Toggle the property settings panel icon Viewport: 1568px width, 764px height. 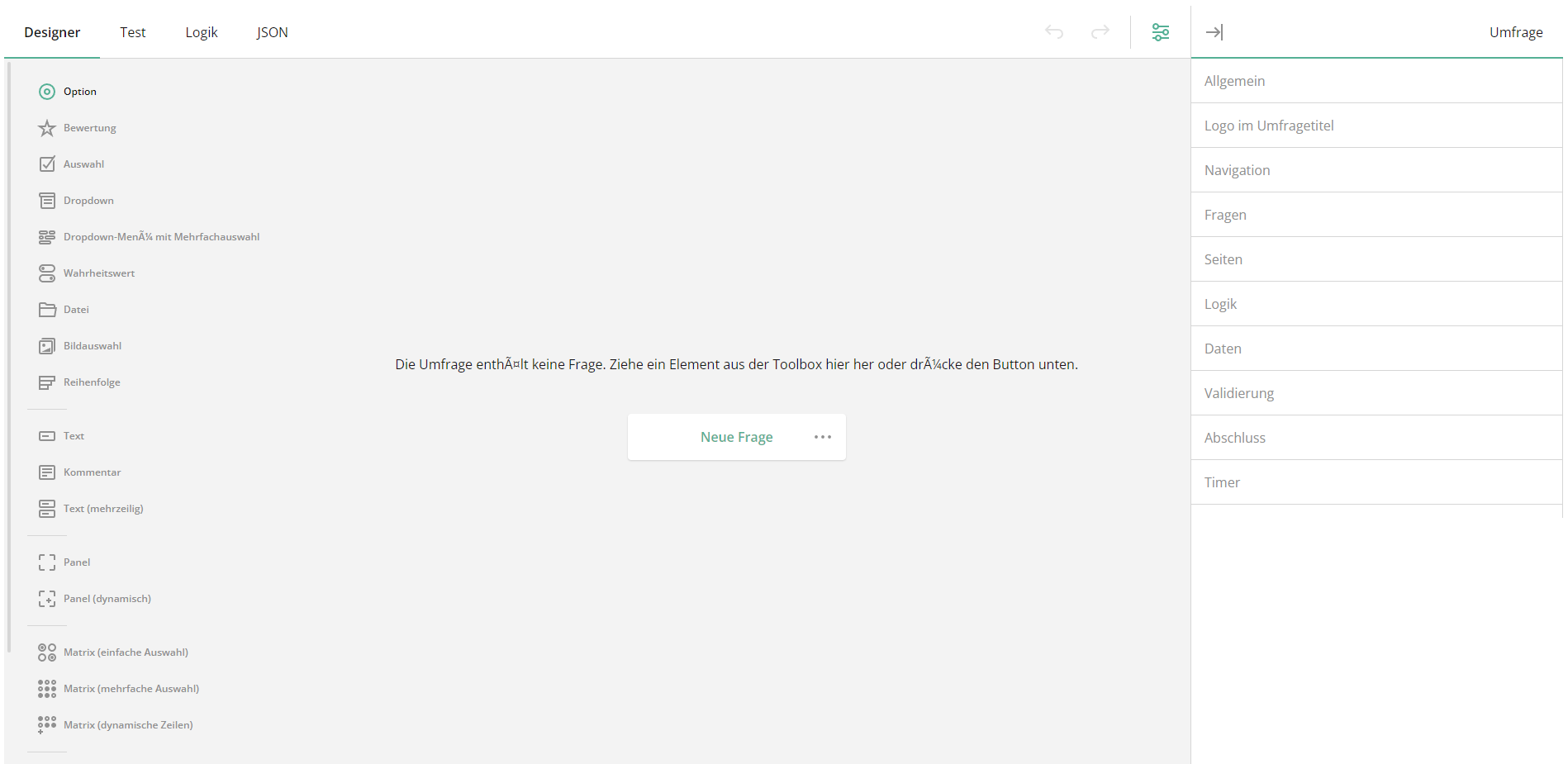(x=1161, y=31)
